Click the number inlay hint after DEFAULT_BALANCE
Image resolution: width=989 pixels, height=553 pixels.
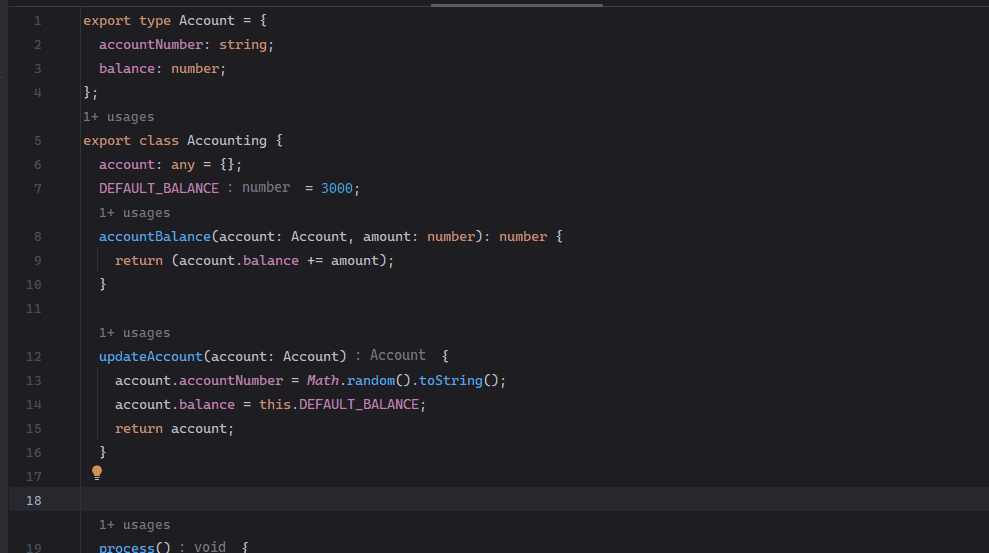[265, 188]
